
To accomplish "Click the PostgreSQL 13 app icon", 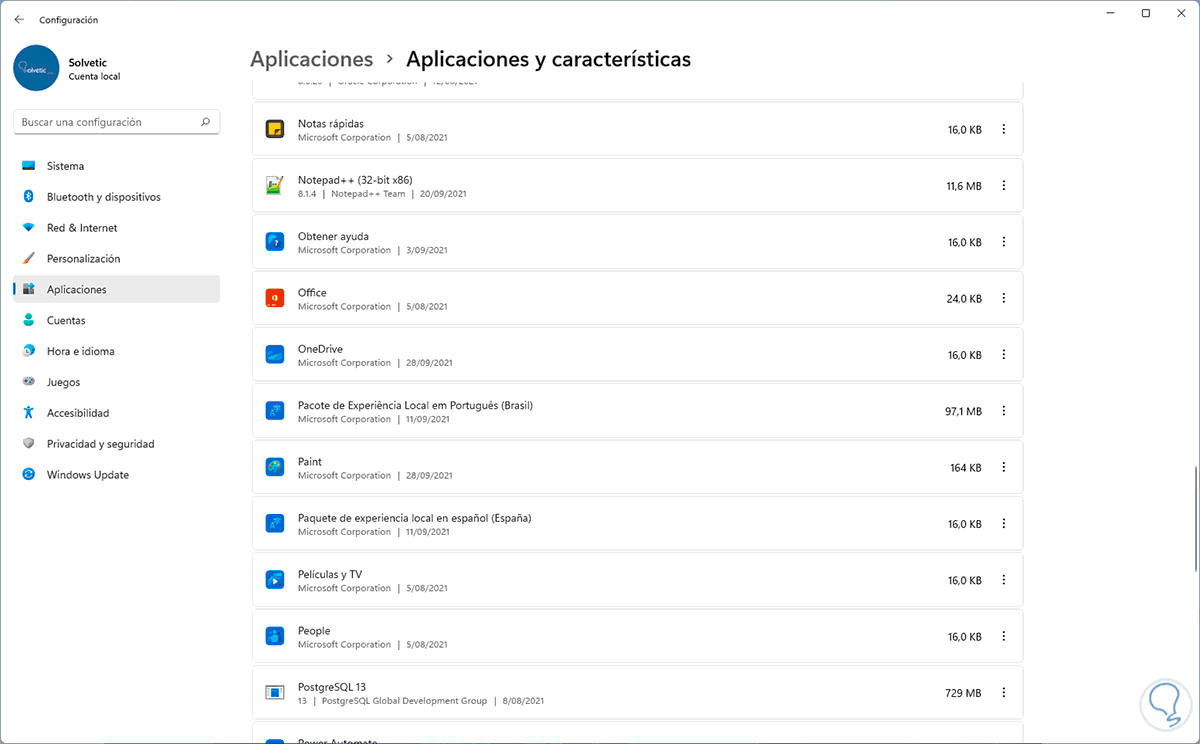I will [x=275, y=693].
